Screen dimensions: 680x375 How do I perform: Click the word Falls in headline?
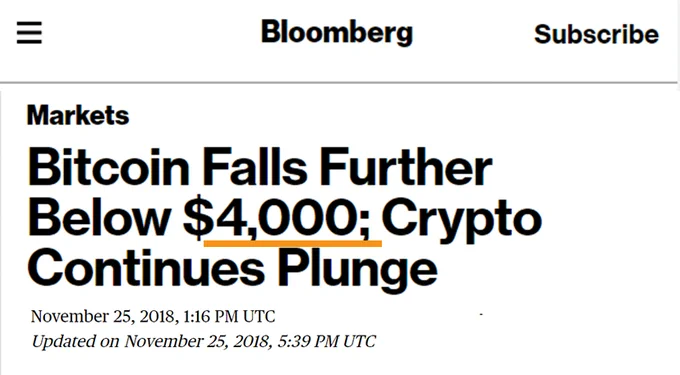[x=255, y=166]
